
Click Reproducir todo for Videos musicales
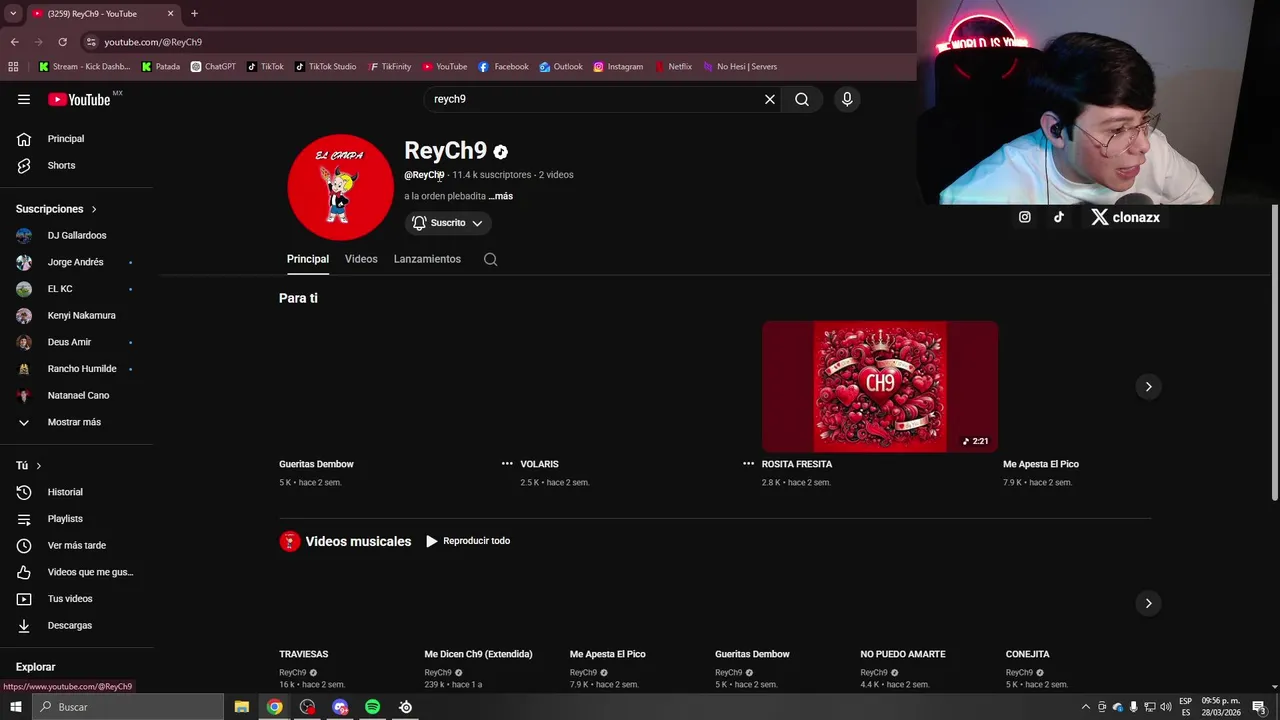click(468, 541)
